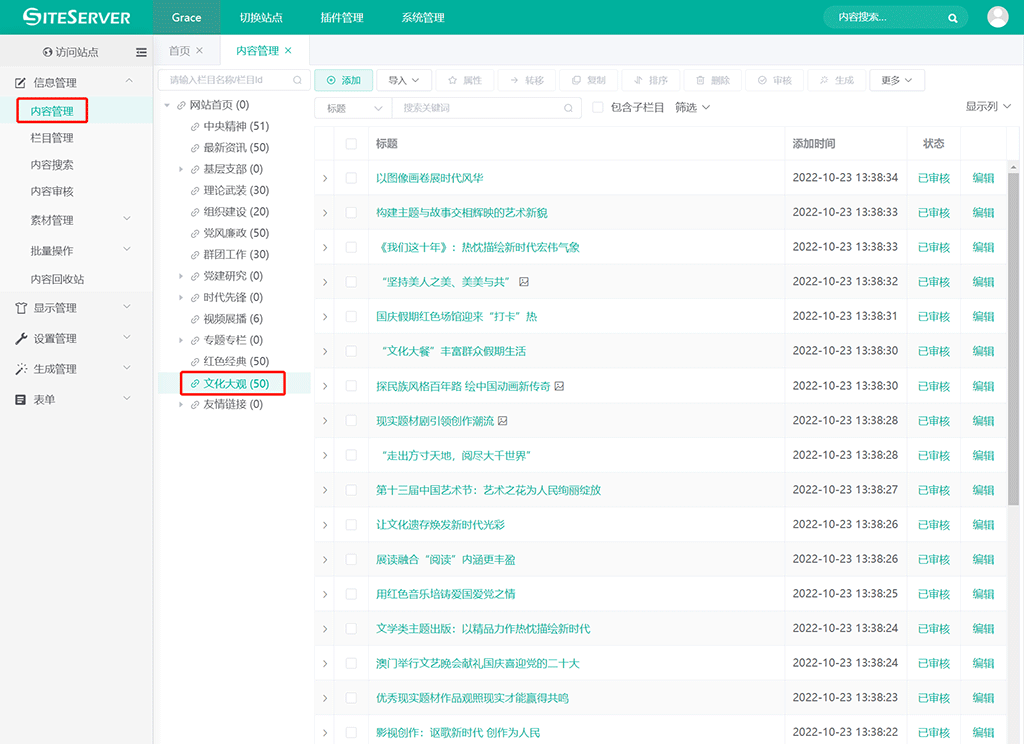The image size is (1024, 744).
Task: Click image icon beside 现实题材剧引领创作潮流
Action: click(503, 421)
